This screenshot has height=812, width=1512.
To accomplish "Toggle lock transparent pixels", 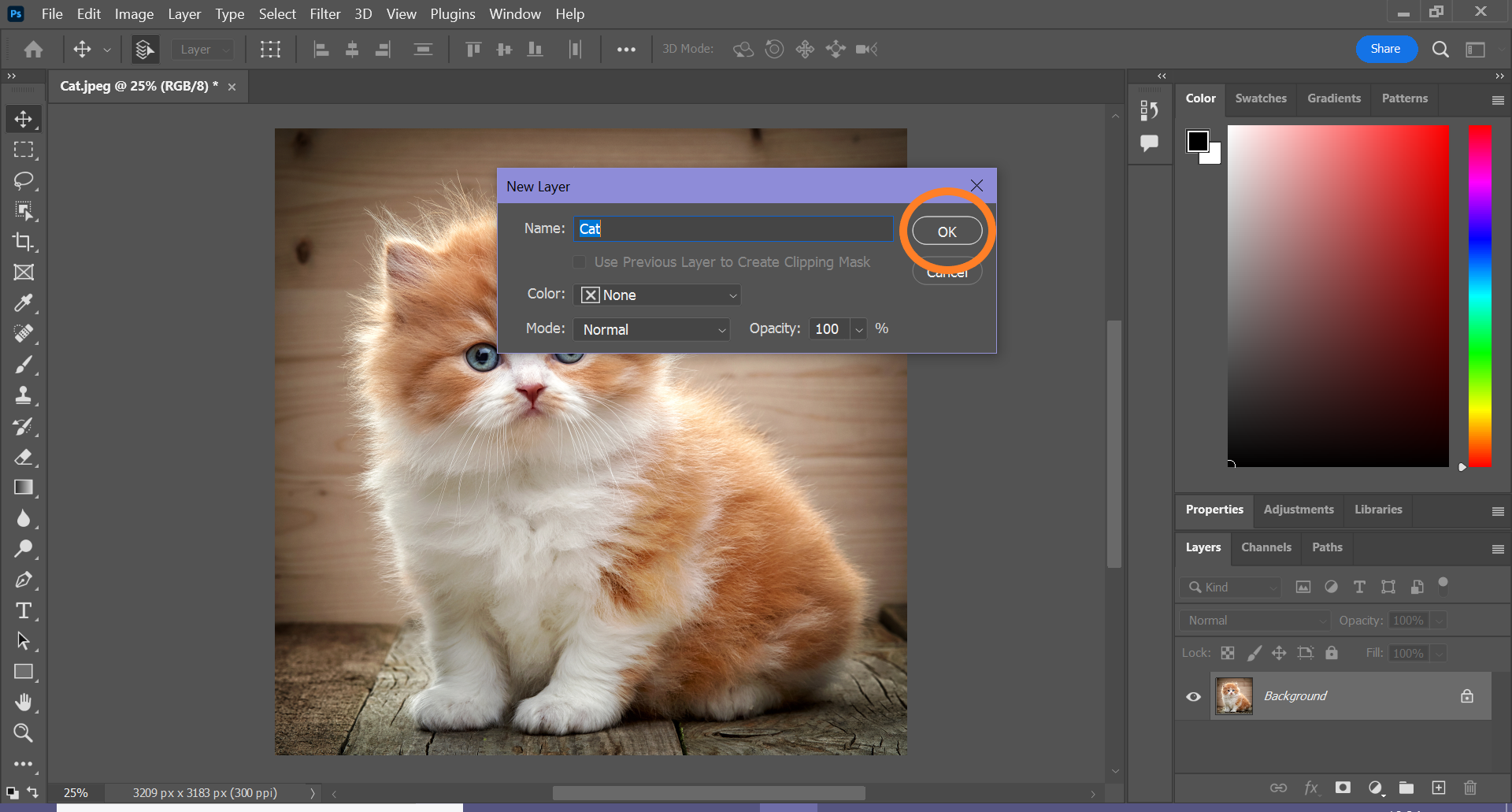I will pos(1228,653).
